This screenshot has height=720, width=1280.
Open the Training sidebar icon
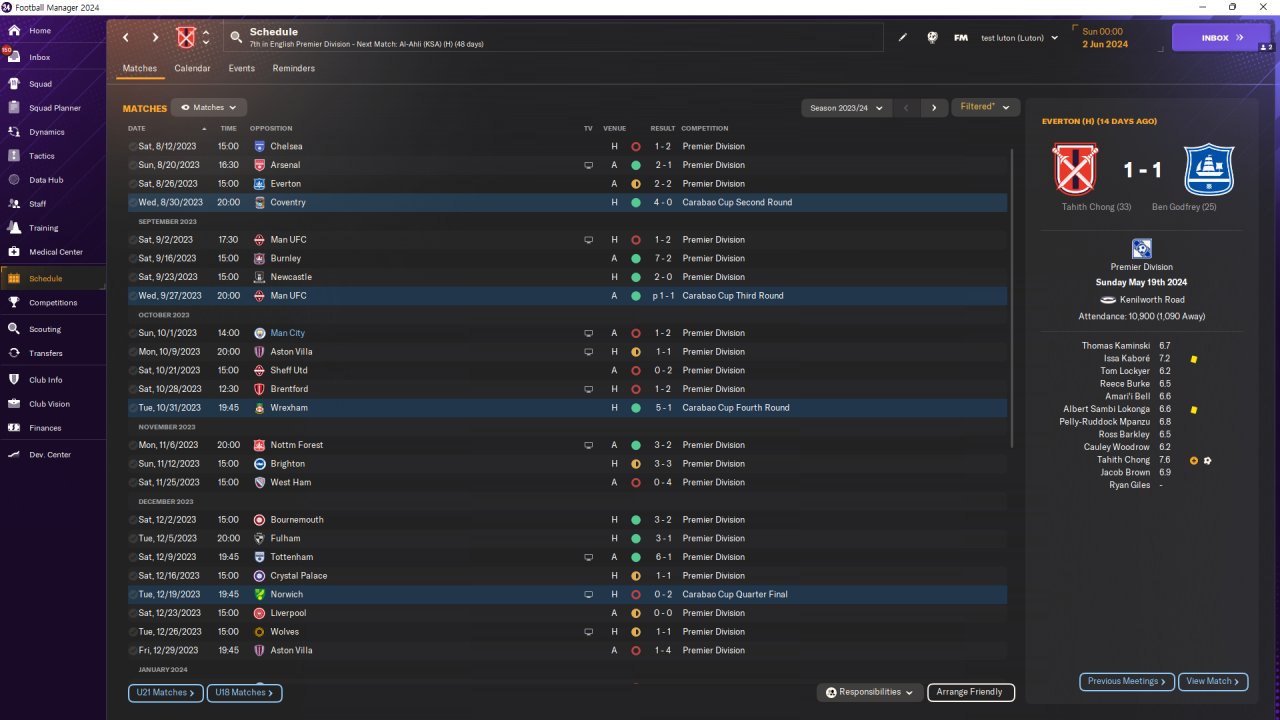(14, 228)
